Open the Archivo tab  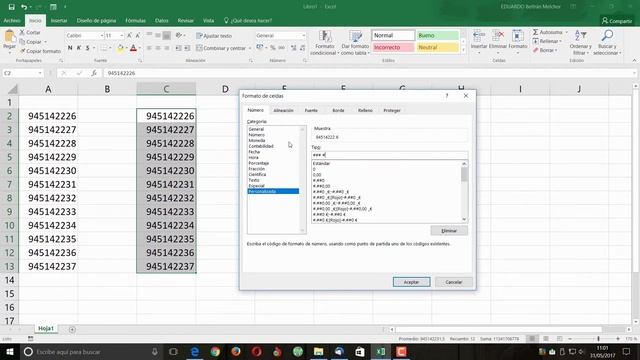coord(12,20)
